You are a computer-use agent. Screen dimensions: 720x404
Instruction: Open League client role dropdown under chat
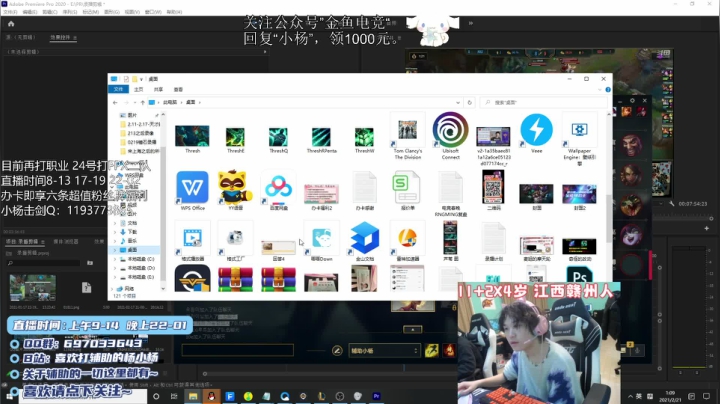pyautogui.click(x=384, y=351)
